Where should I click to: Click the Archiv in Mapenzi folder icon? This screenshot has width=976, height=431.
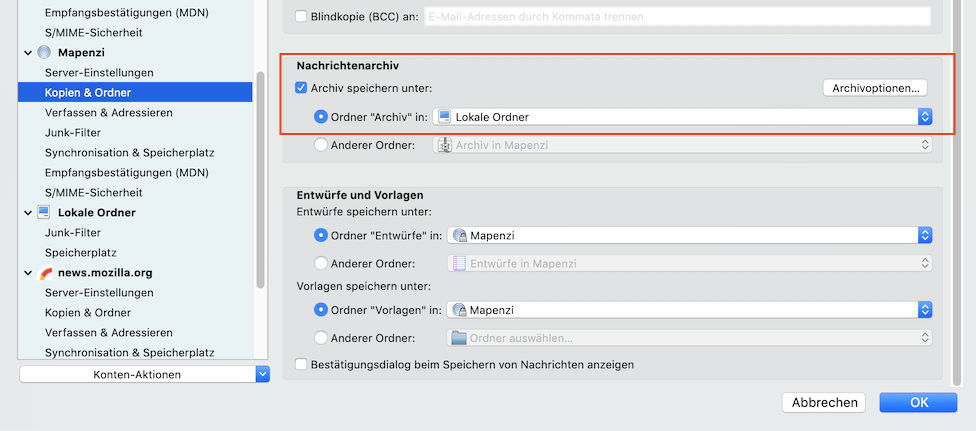[x=445, y=145]
